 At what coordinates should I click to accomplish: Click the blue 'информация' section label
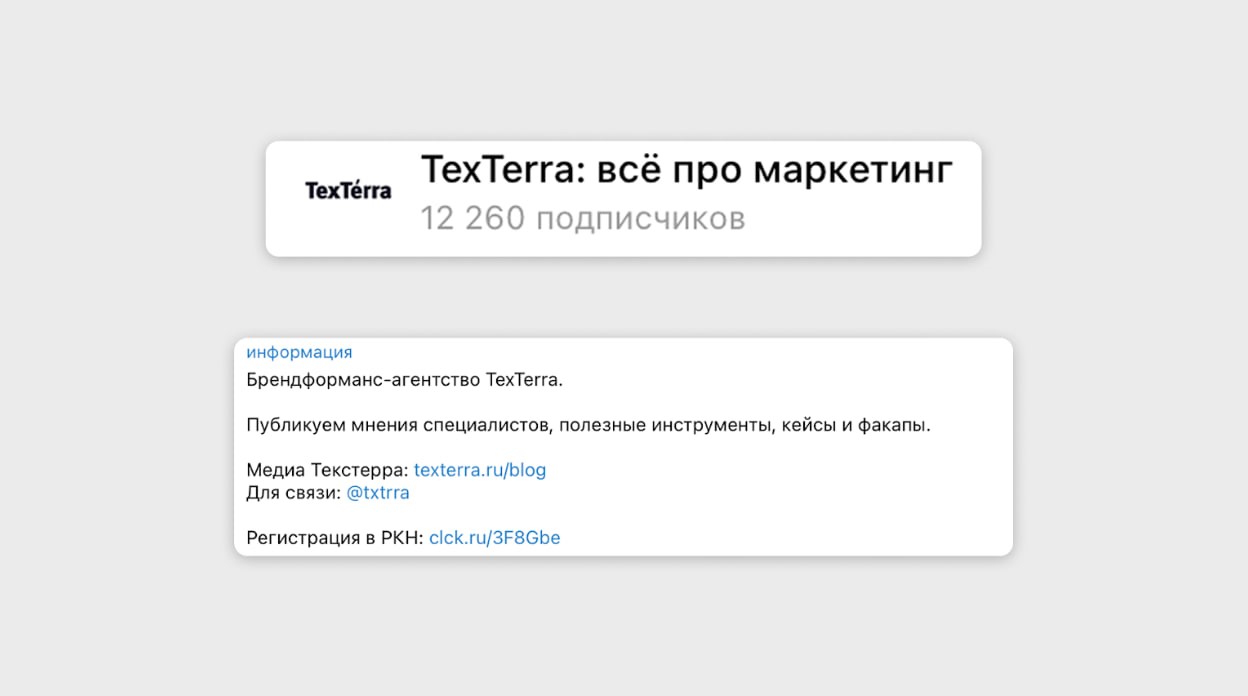pos(299,352)
